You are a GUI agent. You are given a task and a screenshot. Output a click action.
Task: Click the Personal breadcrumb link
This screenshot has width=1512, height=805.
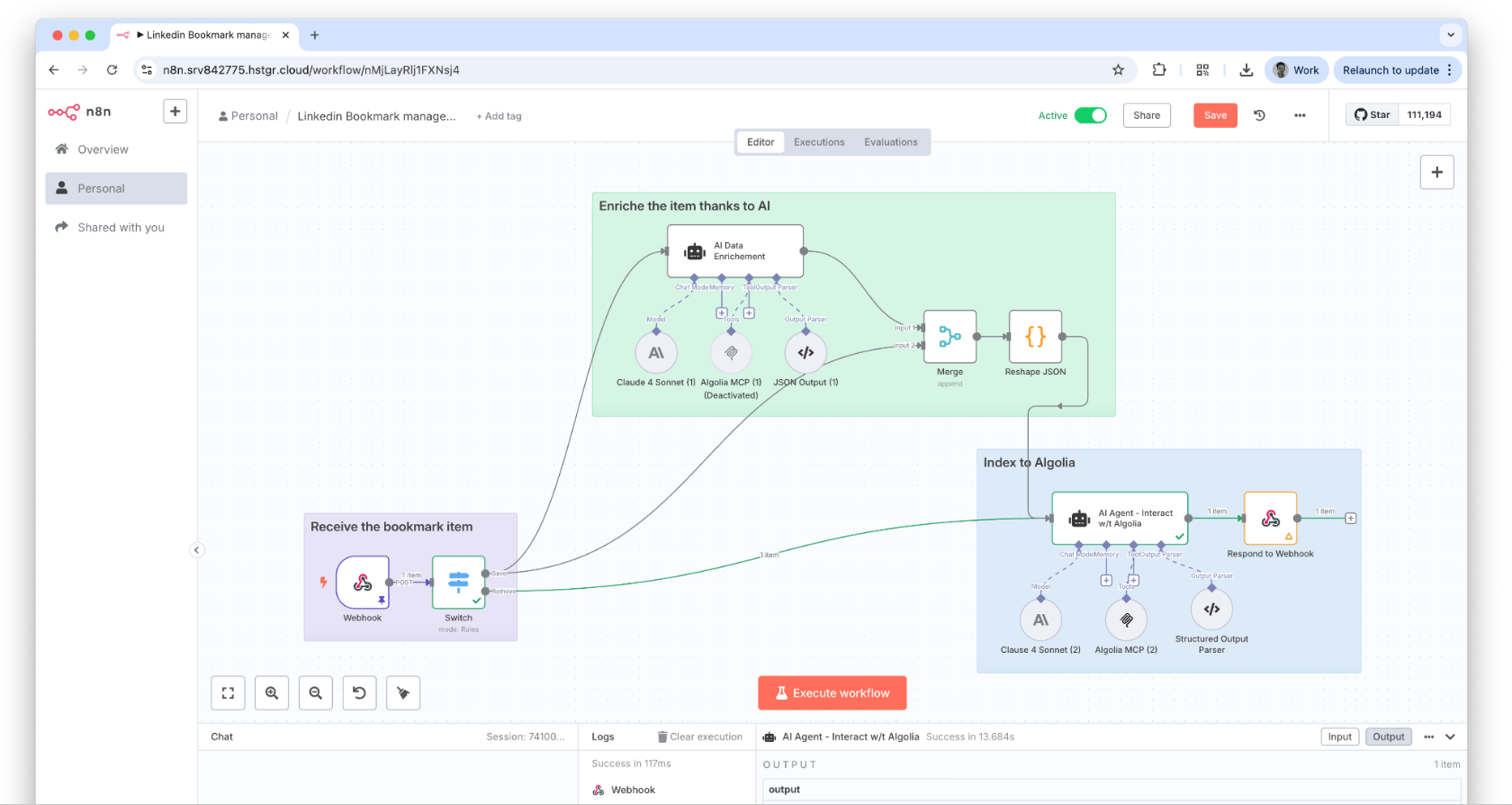[x=248, y=116]
